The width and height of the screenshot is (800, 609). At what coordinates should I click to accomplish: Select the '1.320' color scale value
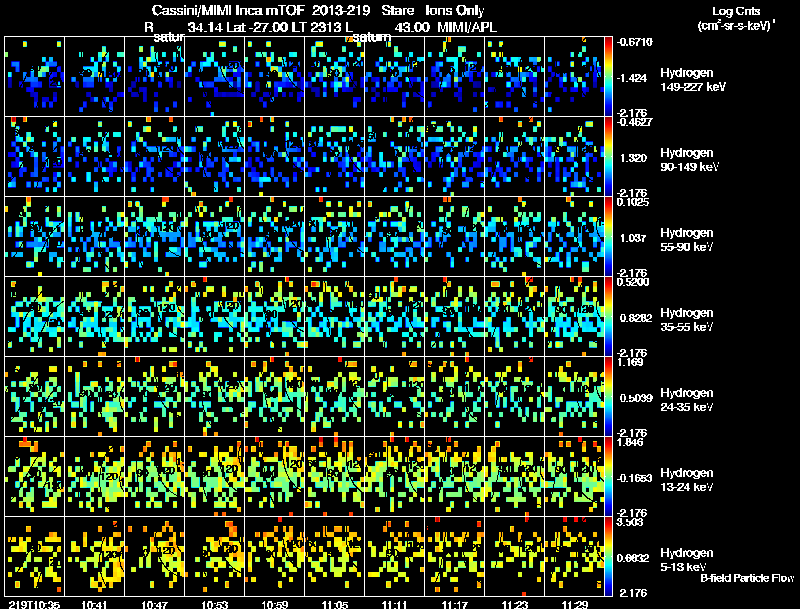[x=633, y=158]
